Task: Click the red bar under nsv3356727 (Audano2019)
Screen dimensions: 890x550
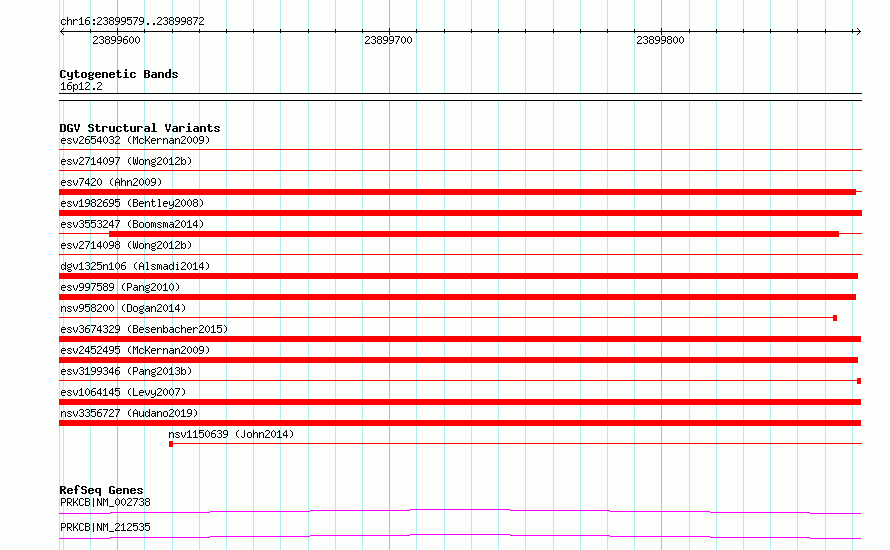Action: tap(460, 423)
